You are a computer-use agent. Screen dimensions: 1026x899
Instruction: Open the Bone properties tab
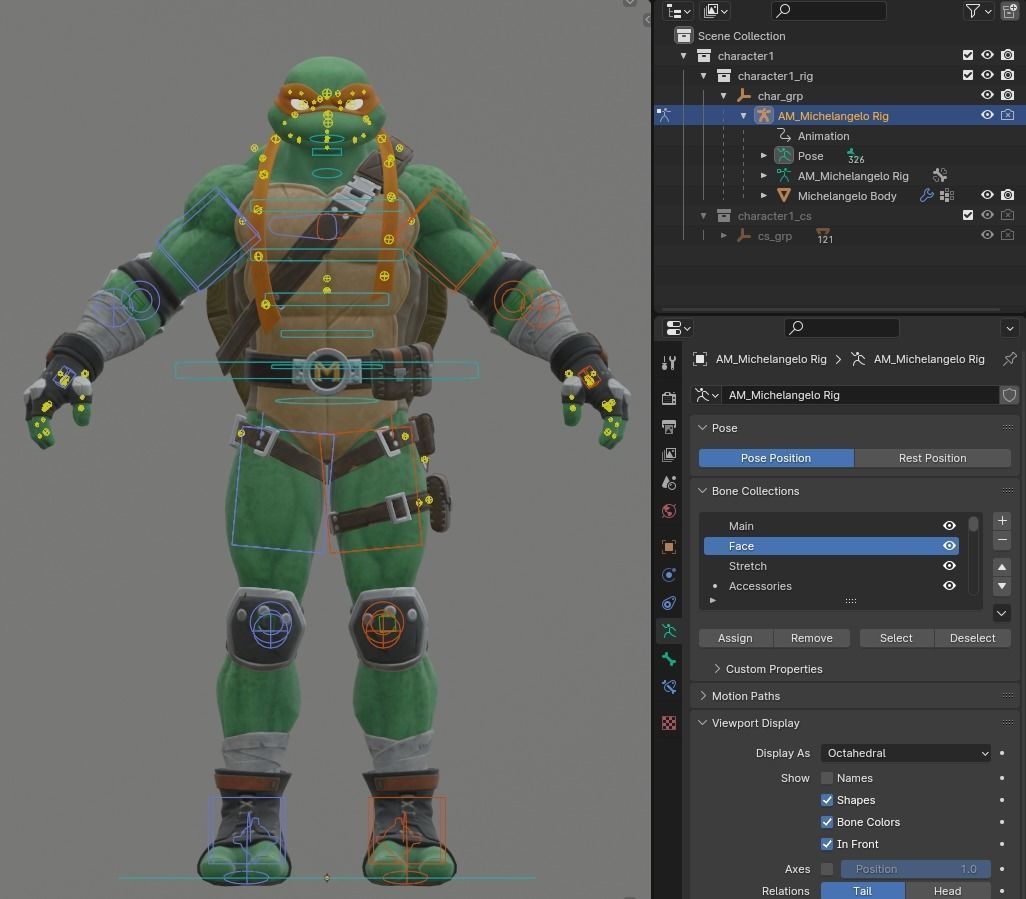(x=669, y=659)
